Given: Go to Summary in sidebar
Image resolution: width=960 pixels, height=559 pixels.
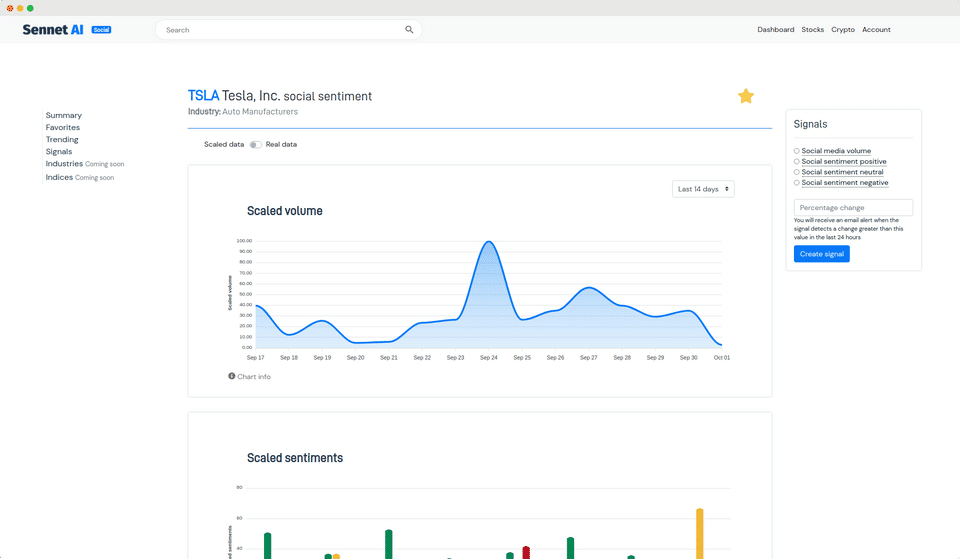Looking at the screenshot, I should (64, 115).
